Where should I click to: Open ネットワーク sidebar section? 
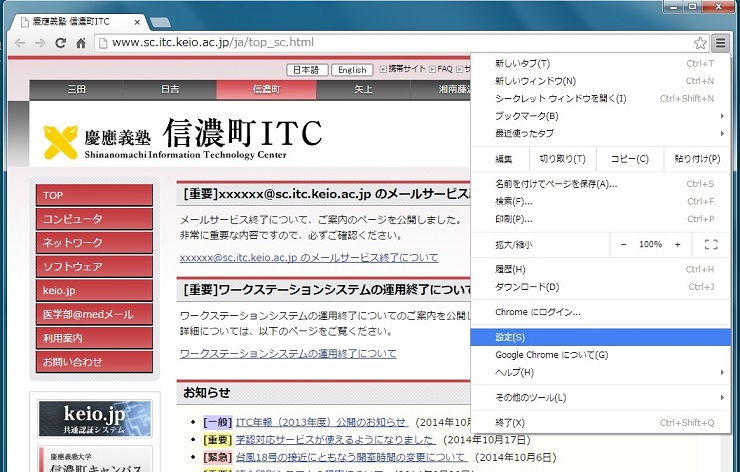pos(94,243)
